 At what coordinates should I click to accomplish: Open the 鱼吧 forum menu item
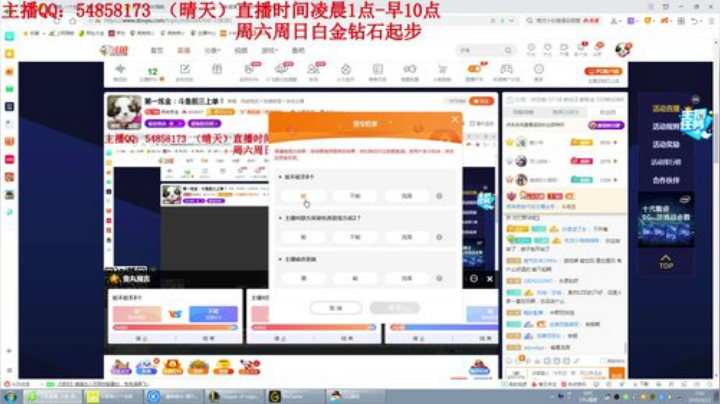pos(298,50)
